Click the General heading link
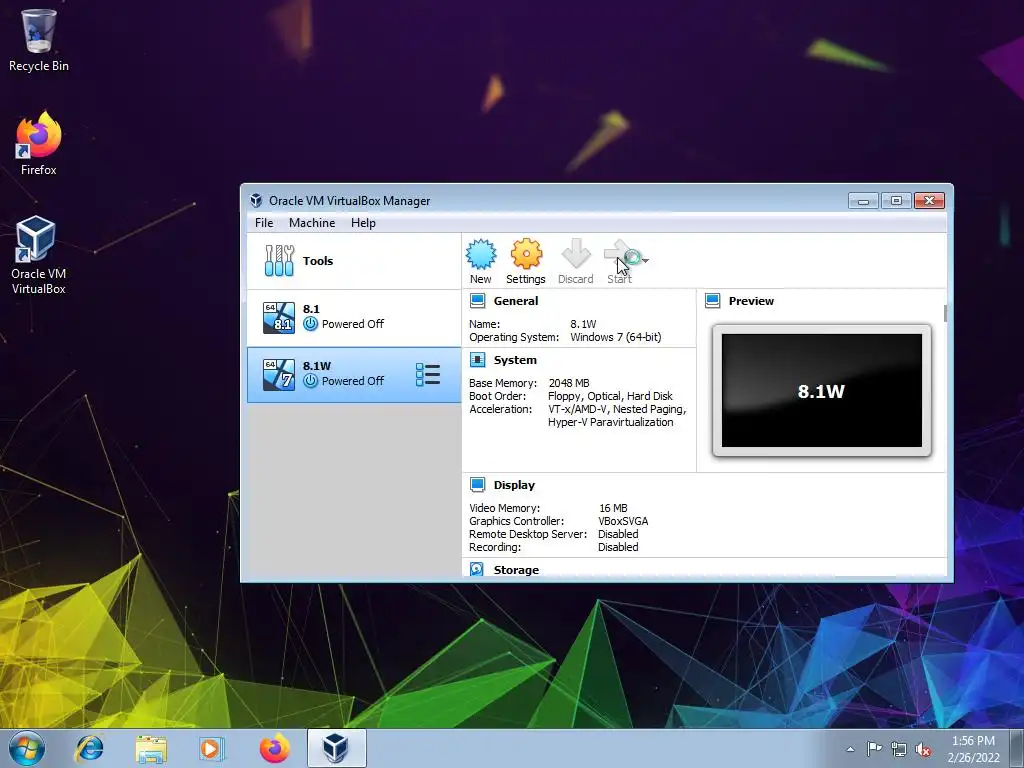 point(516,301)
